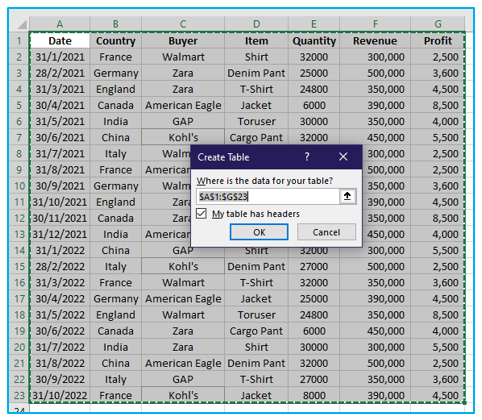
Task: Select column D header
Action: (256, 24)
